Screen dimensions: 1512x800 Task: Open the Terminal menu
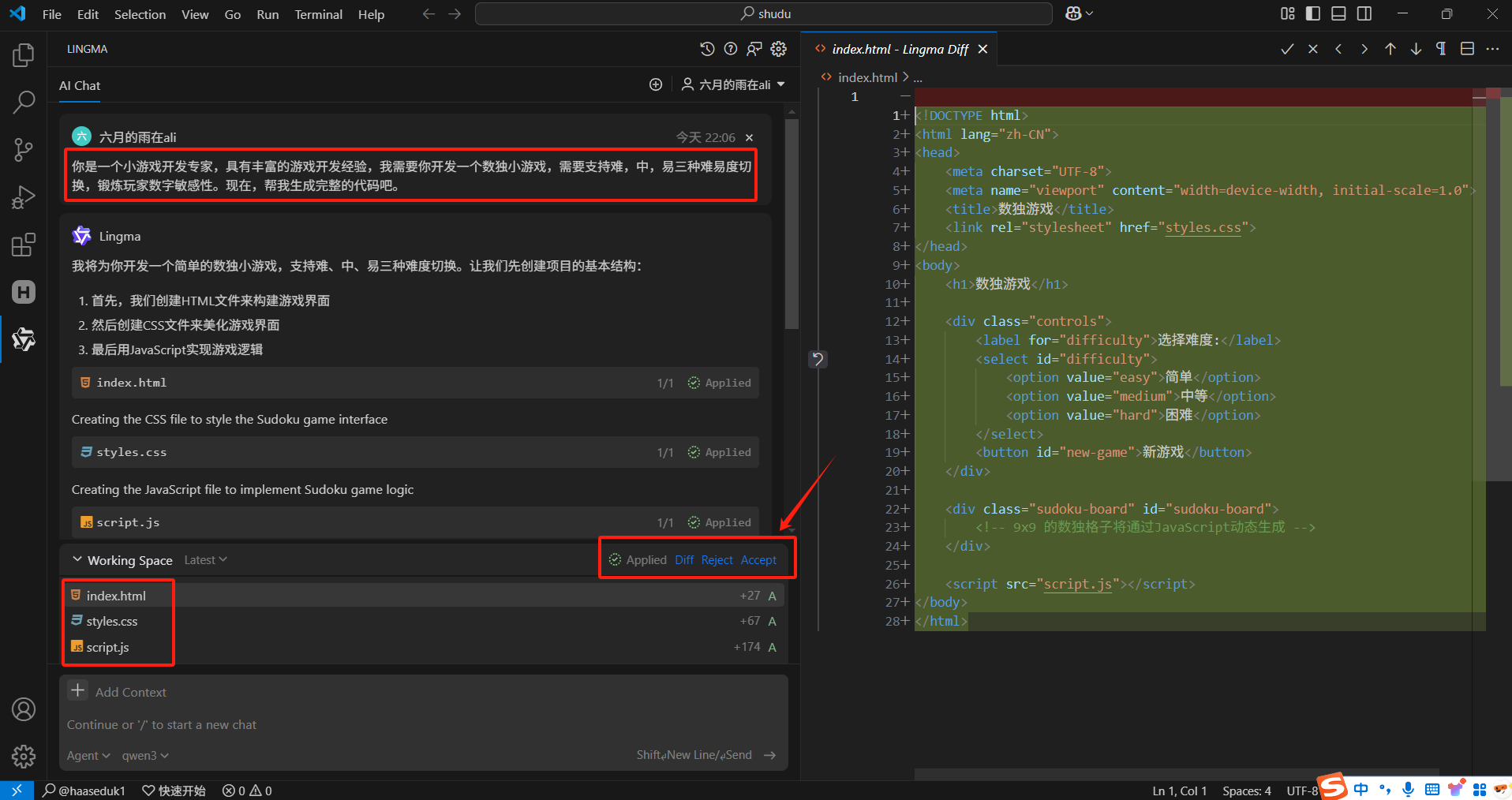(317, 14)
